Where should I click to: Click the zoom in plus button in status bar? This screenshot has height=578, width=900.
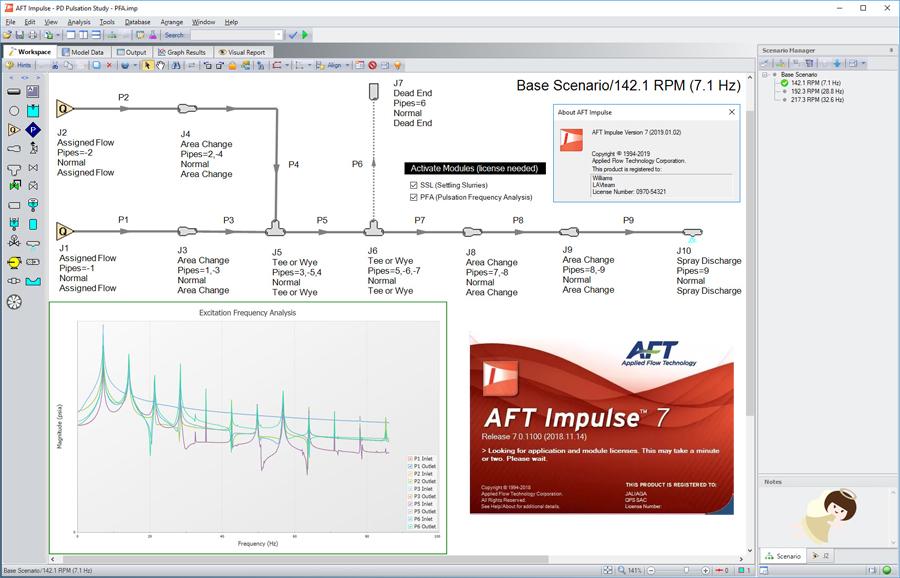pos(705,571)
